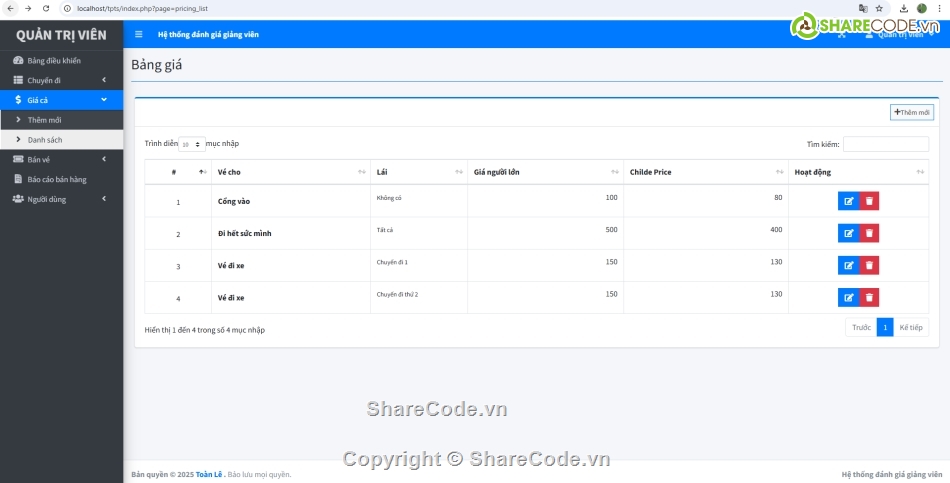Image resolution: width=950 pixels, height=483 pixels.
Task: Bookmark page with star icon
Action: tap(878, 8)
